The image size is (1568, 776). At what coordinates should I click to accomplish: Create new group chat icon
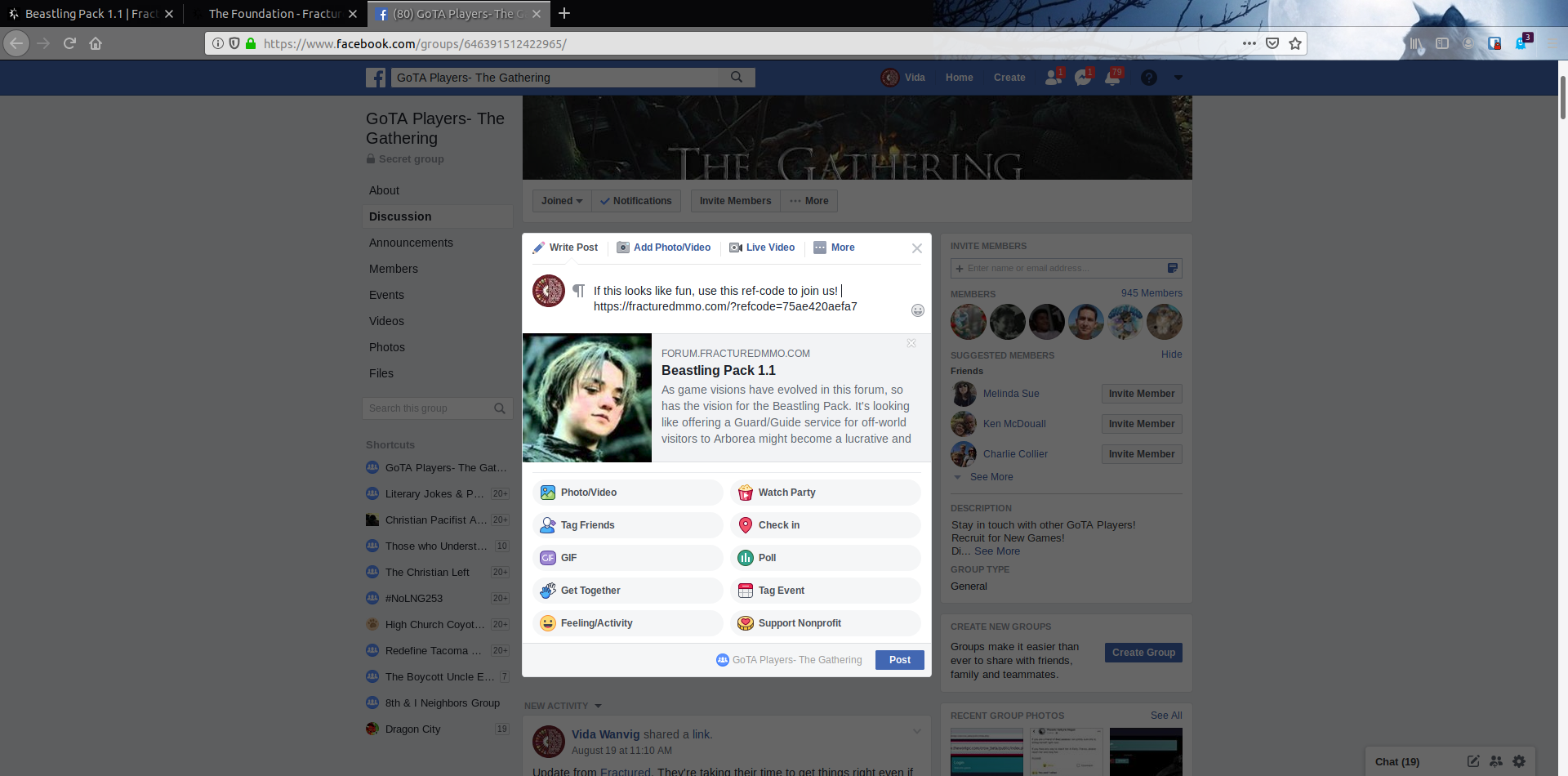(1496, 761)
